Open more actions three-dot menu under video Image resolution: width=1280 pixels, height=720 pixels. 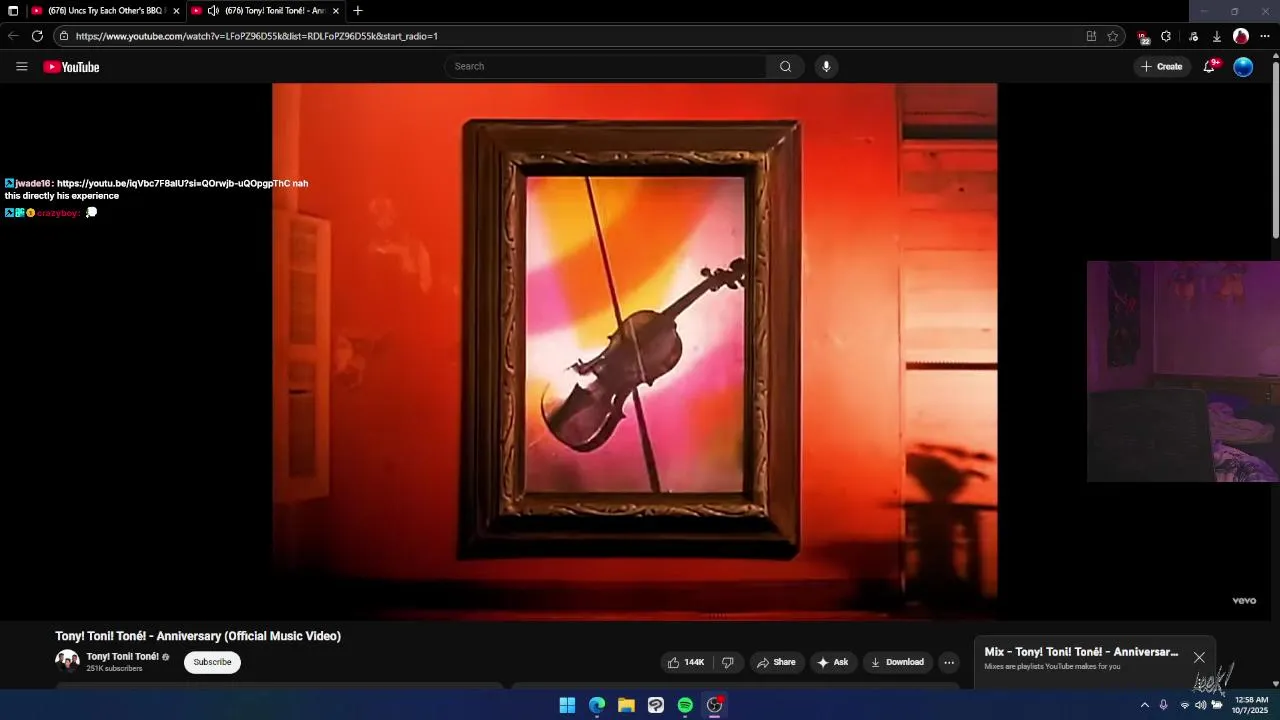[x=949, y=662]
